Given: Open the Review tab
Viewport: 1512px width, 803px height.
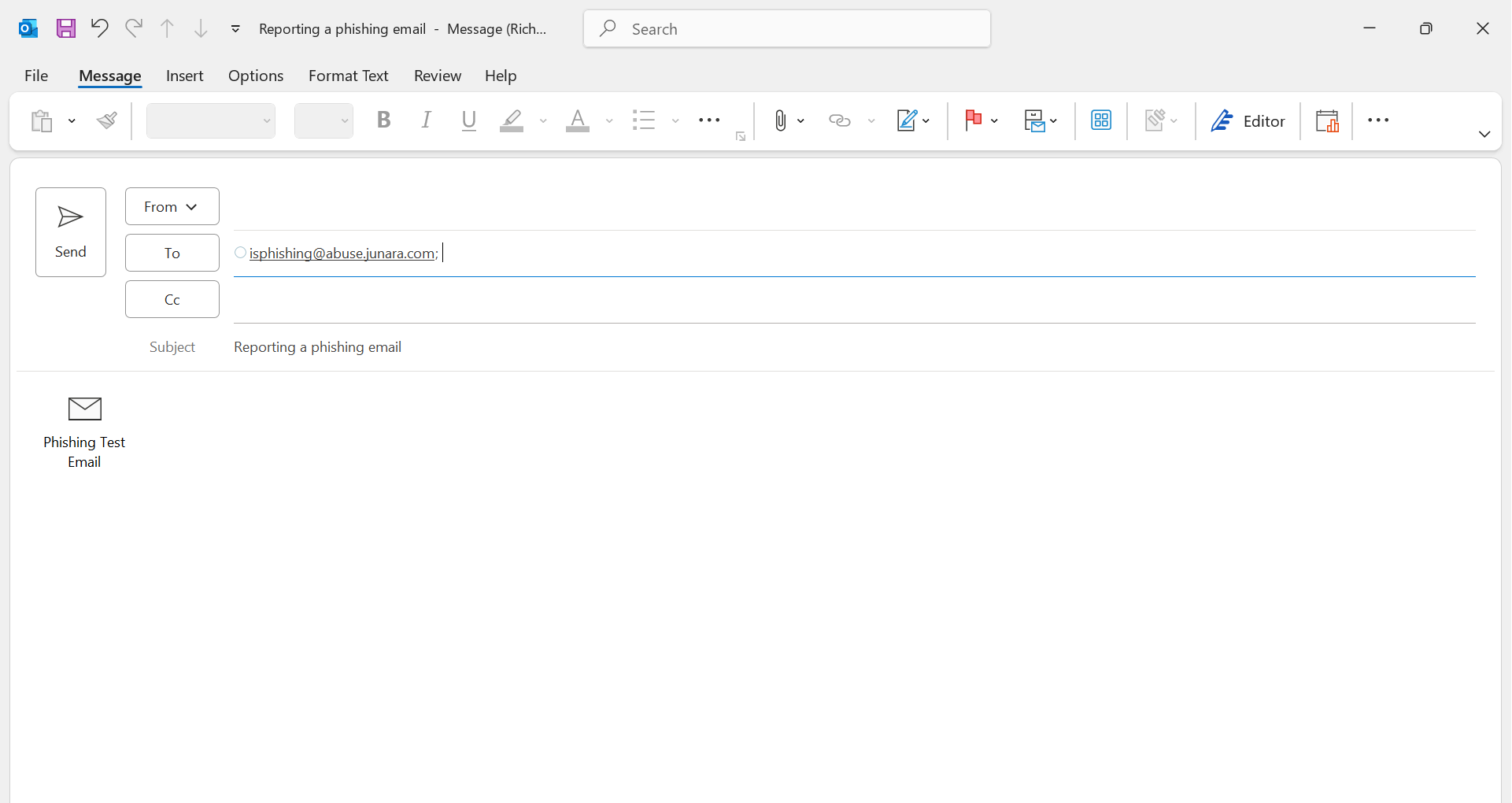Looking at the screenshot, I should click(x=438, y=76).
